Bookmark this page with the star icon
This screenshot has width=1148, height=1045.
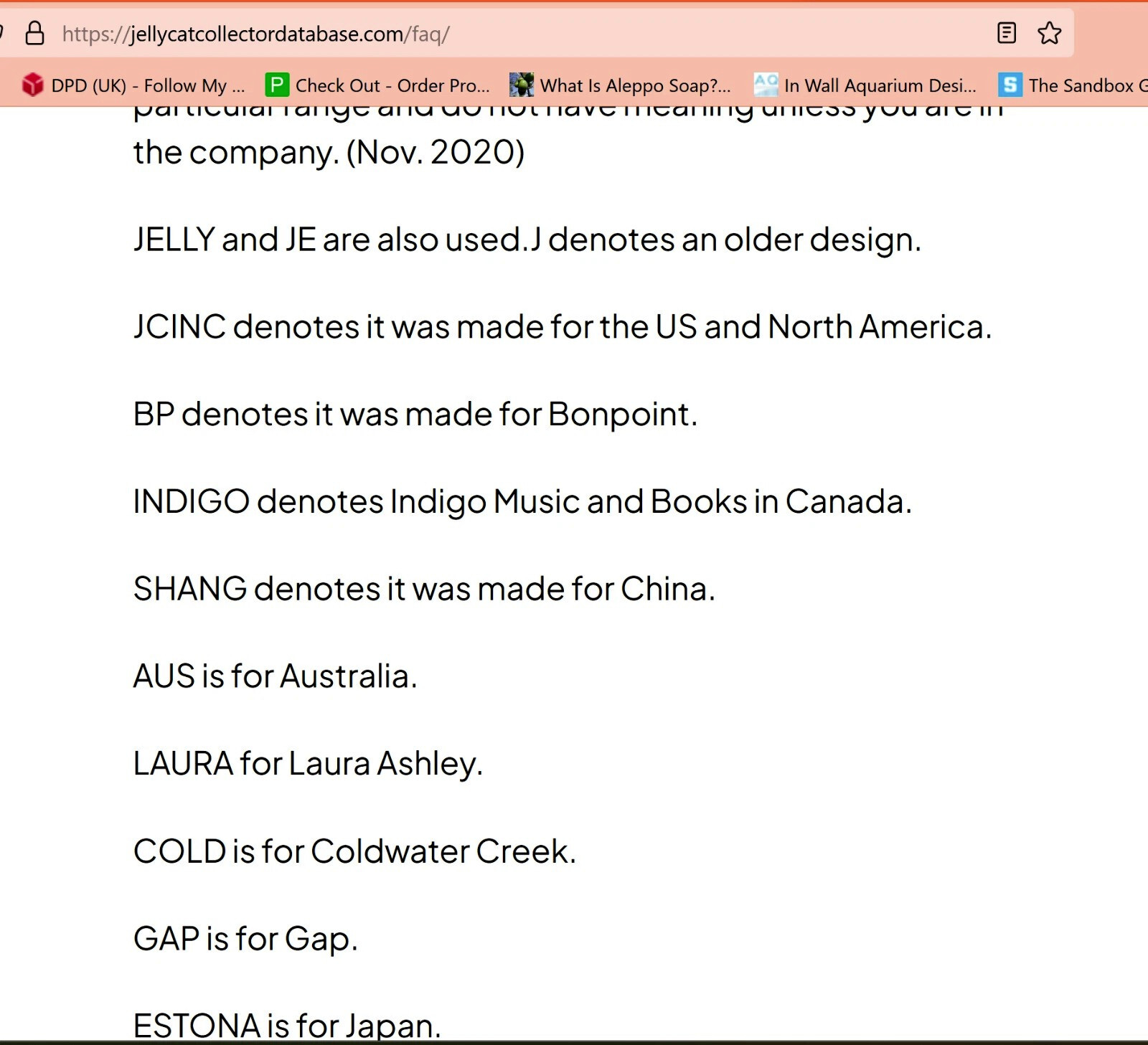point(1049,33)
